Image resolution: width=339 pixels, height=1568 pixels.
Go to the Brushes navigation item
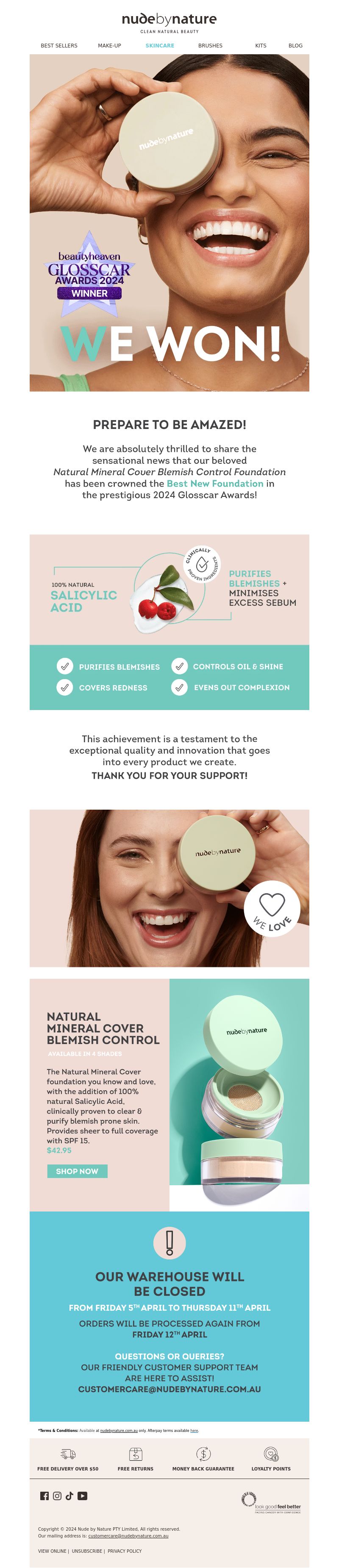pyautogui.click(x=211, y=46)
